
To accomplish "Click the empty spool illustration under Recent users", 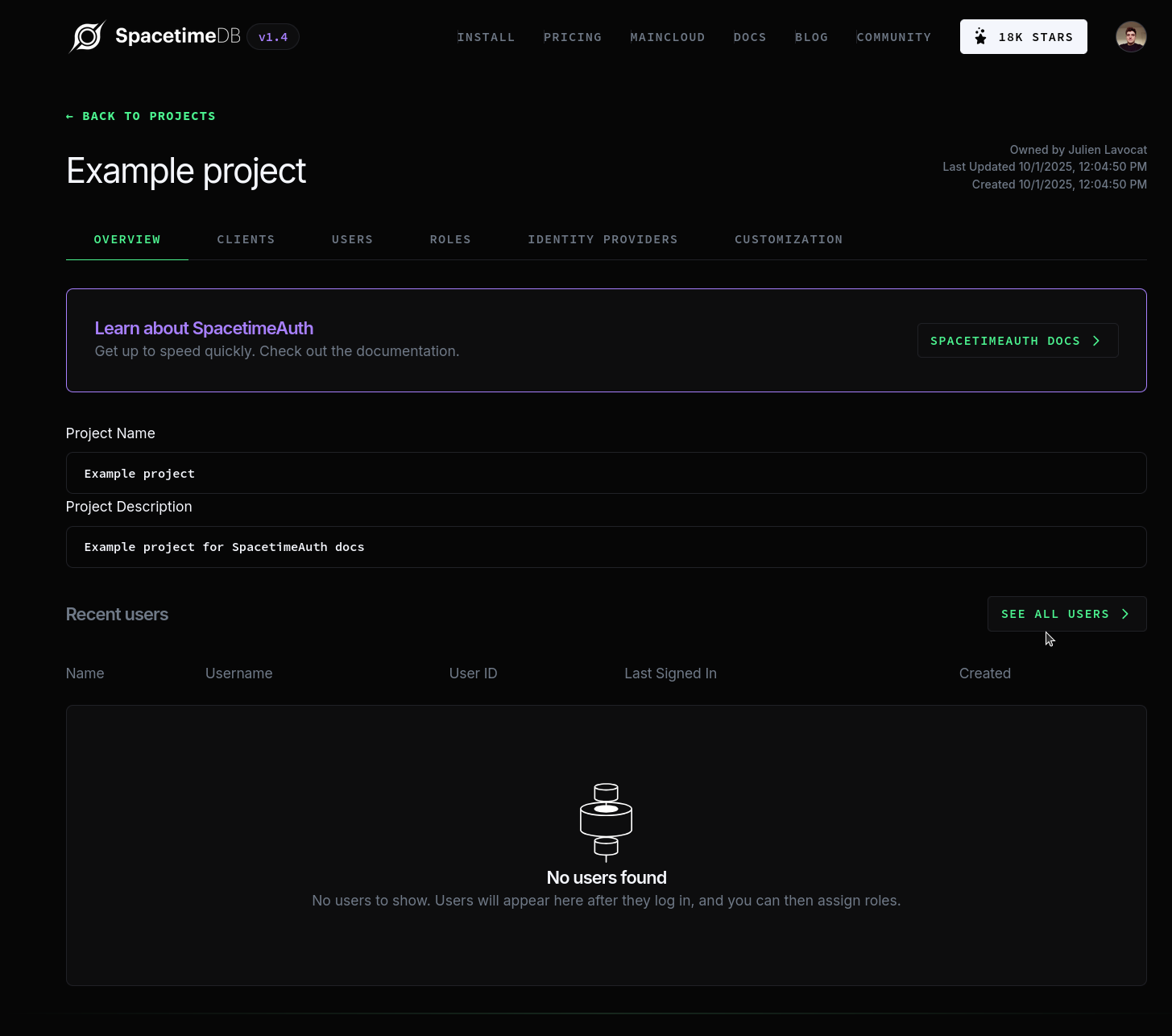I will tap(606, 822).
